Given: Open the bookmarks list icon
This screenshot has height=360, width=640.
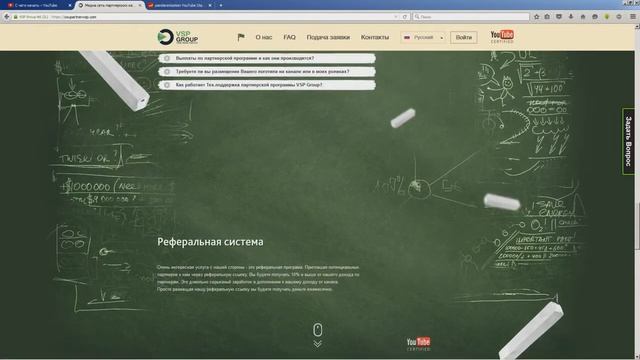Looking at the screenshot, I should coord(547,17).
